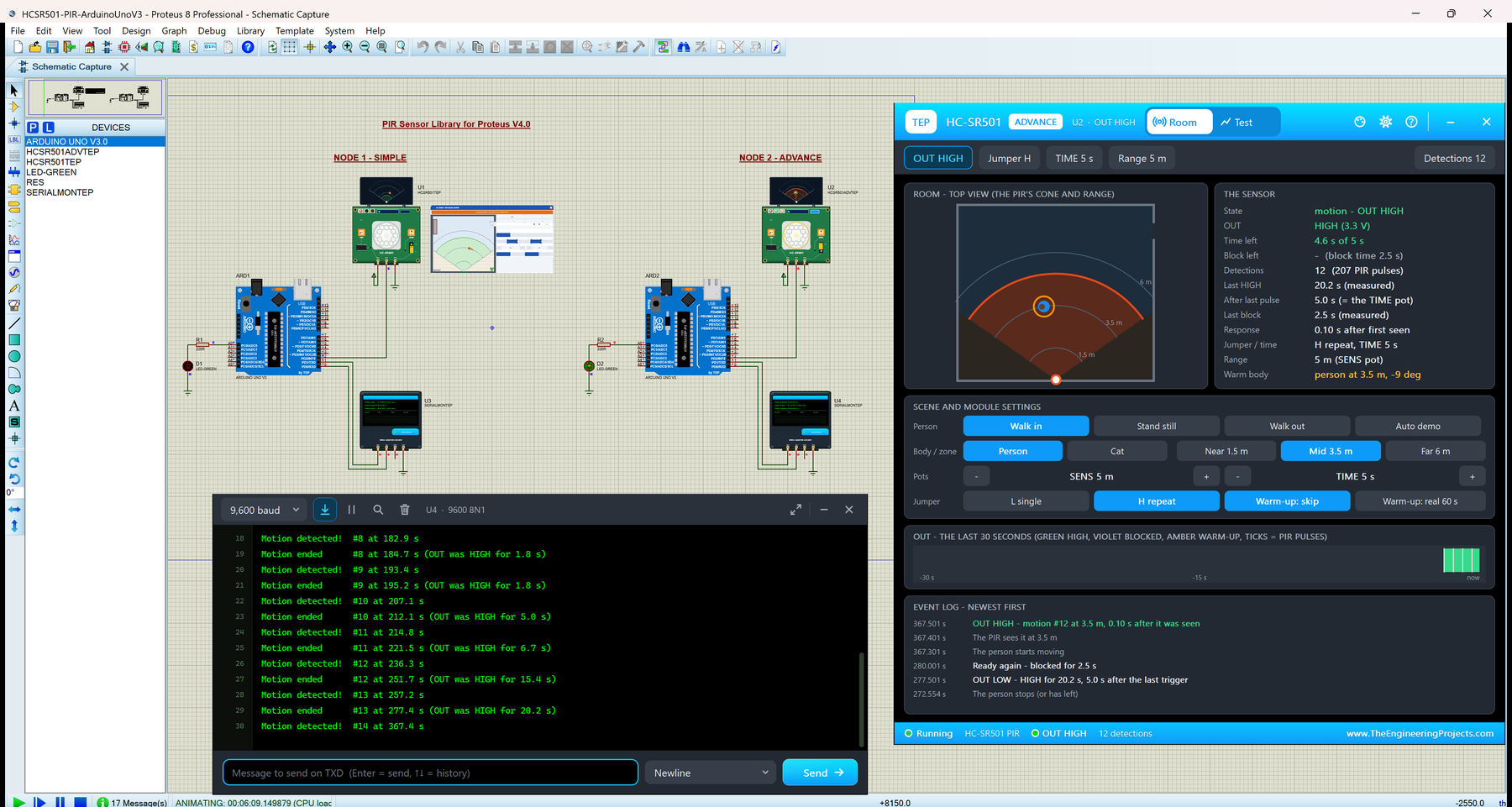Open the Debug menu
1512x807 pixels.
(212, 30)
